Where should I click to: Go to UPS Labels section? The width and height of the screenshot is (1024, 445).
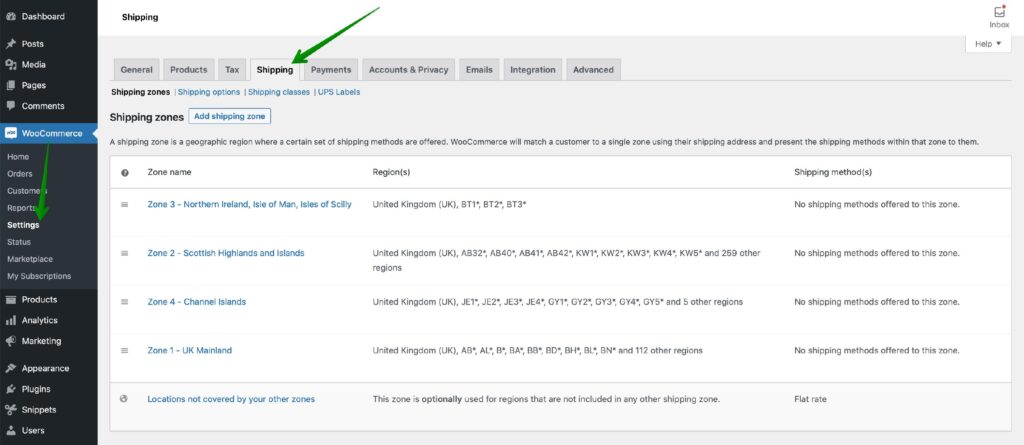pyautogui.click(x=339, y=92)
